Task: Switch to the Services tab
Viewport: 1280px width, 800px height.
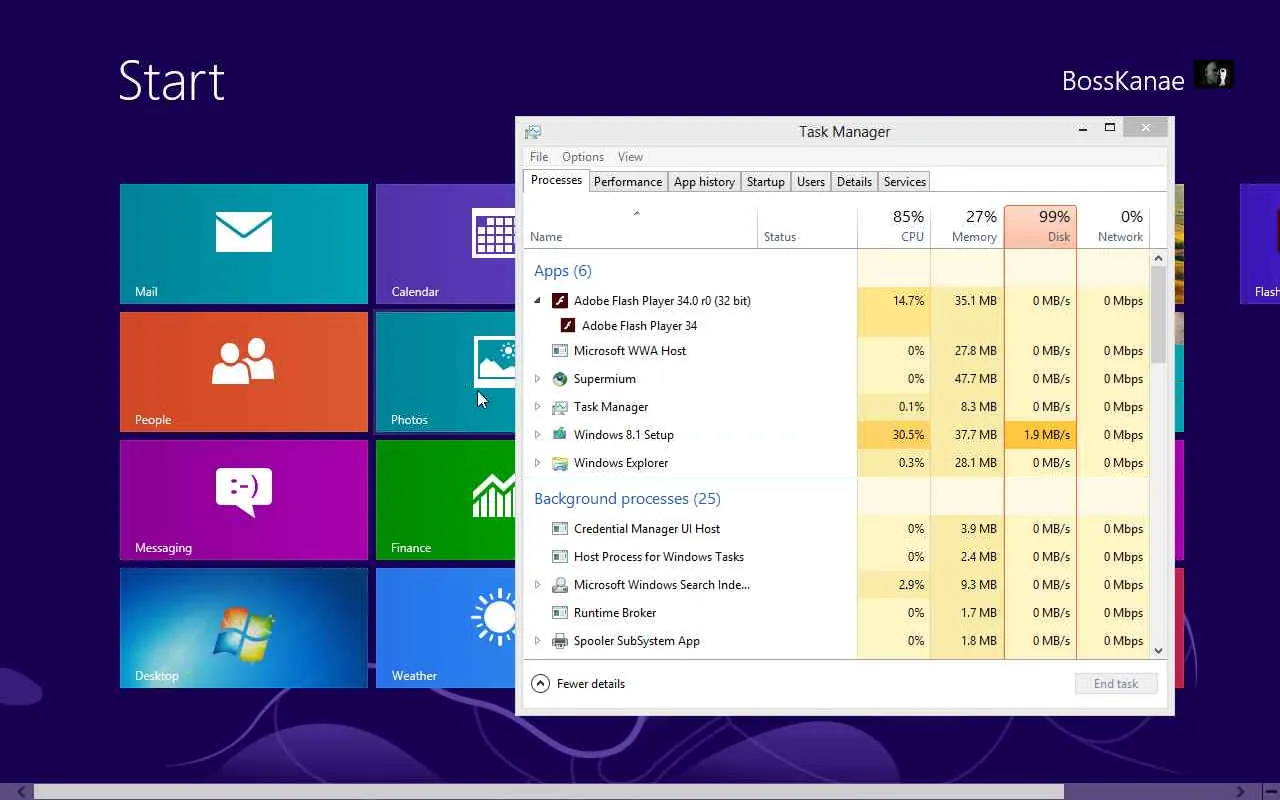Action: coord(905,182)
